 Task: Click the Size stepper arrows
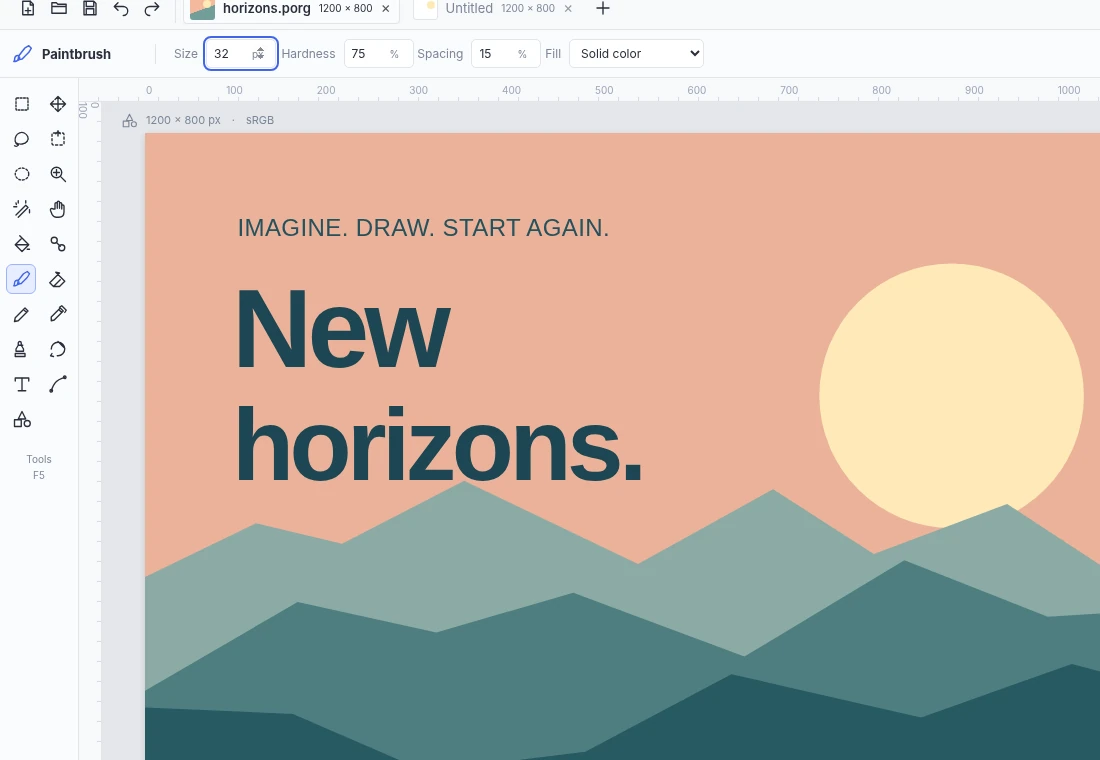(x=259, y=53)
